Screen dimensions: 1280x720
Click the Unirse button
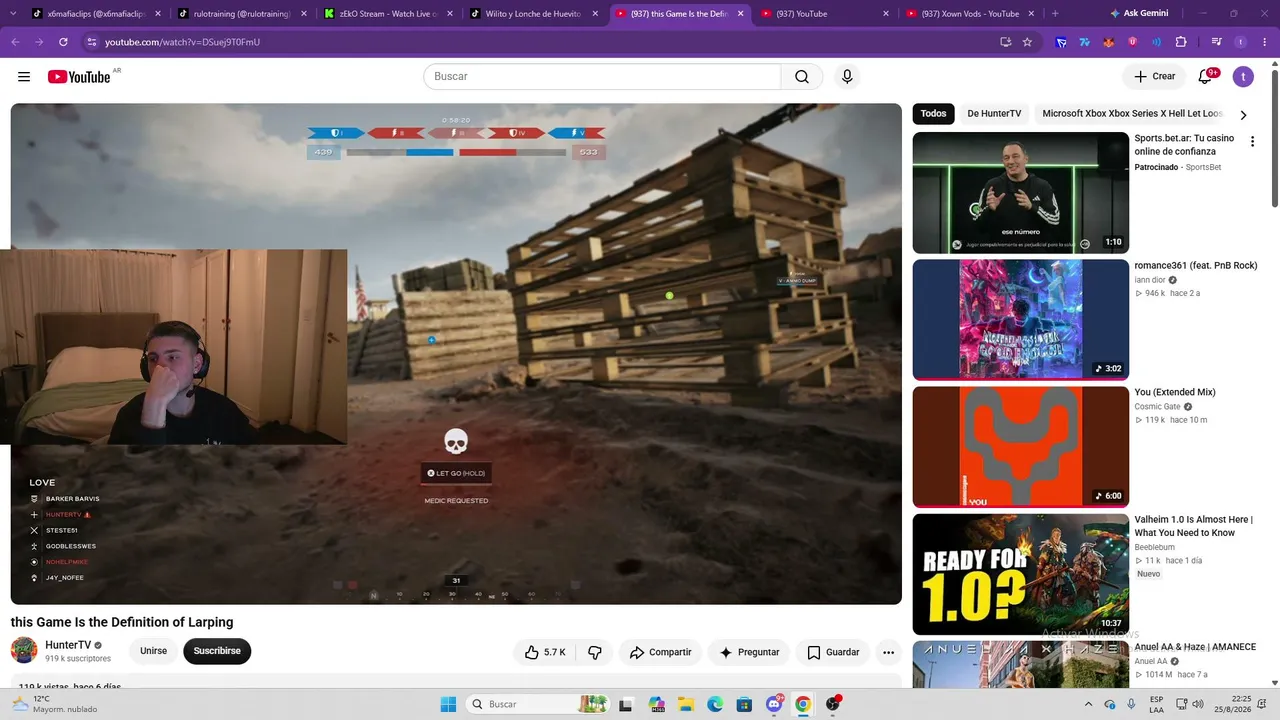(x=154, y=651)
